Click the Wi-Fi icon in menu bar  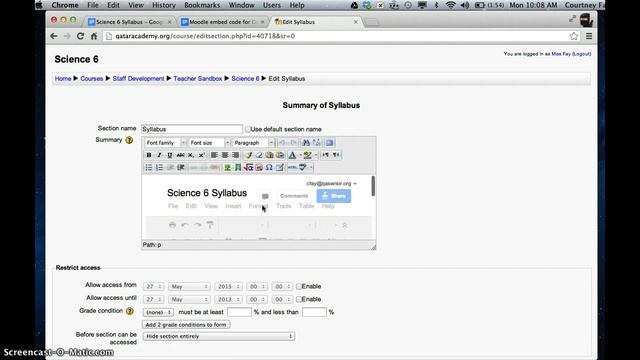pos(451,5)
